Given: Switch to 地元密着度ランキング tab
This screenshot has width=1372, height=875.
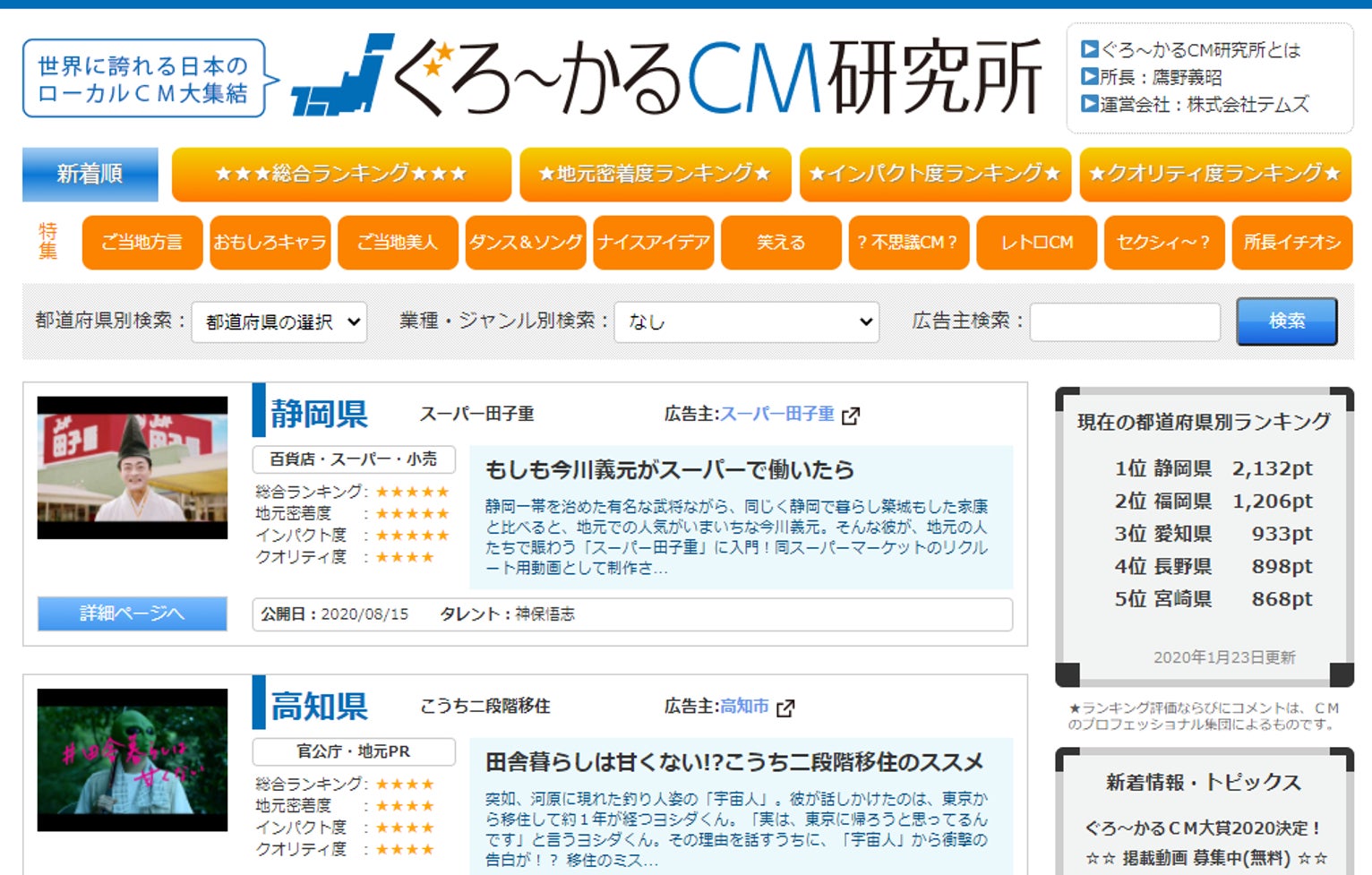Looking at the screenshot, I should coord(655,174).
